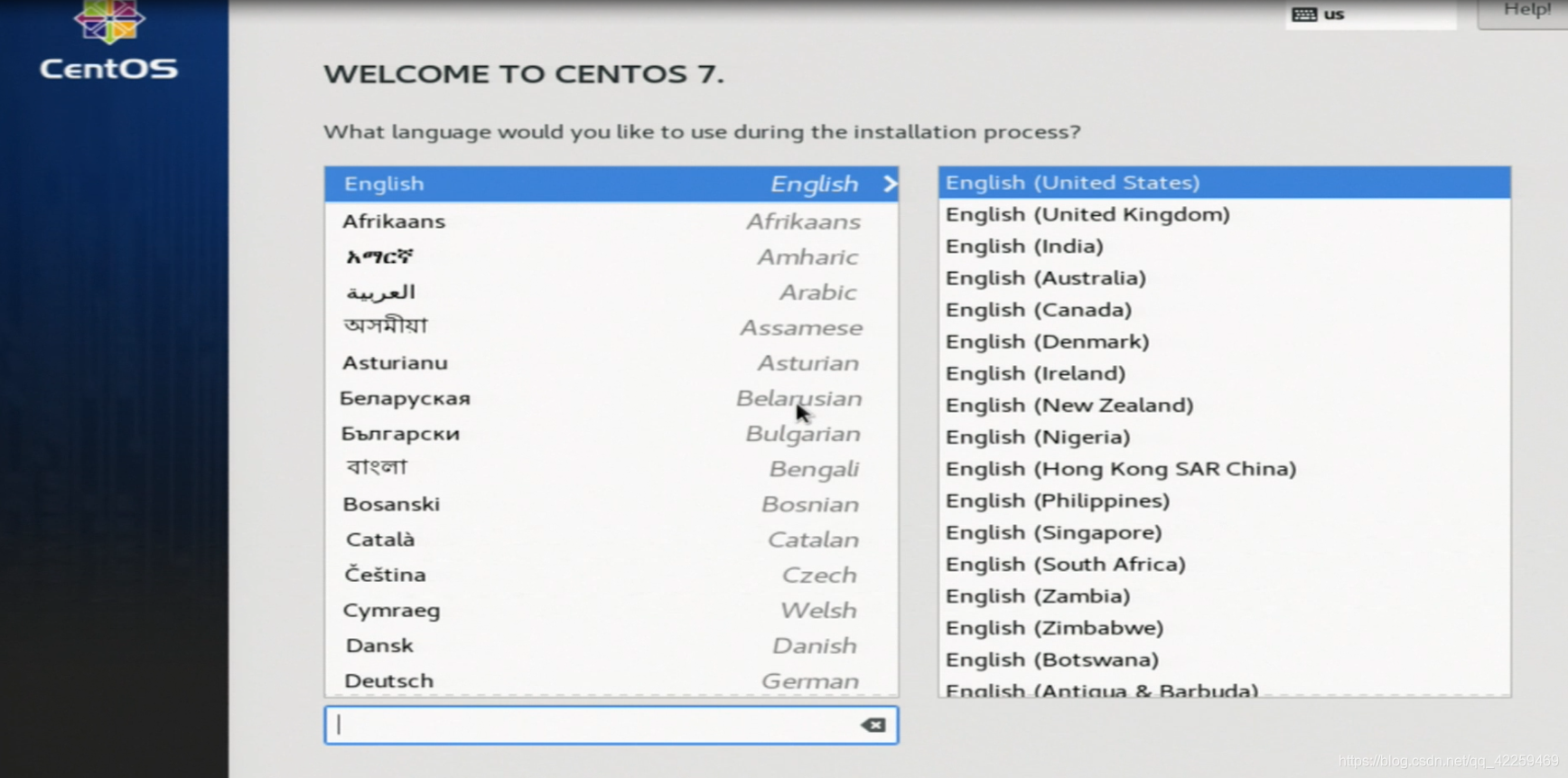Click the arrow chevron on the English row
This screenshot has width=1568, height=778.
point(890,183)
